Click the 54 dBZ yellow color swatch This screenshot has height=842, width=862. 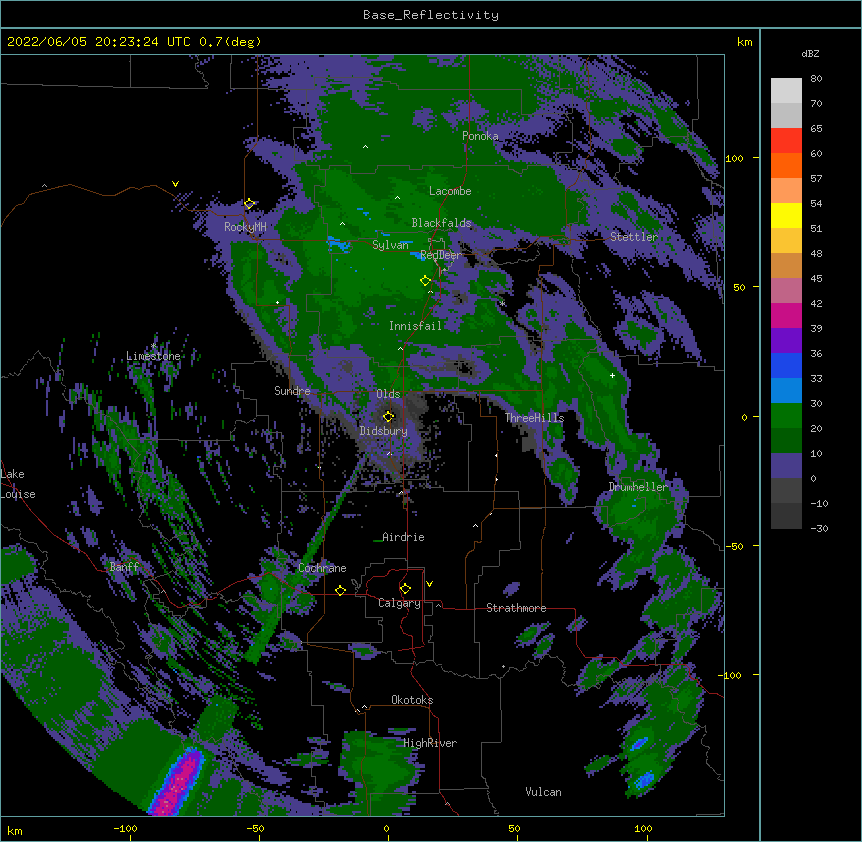tap(786, 215)
